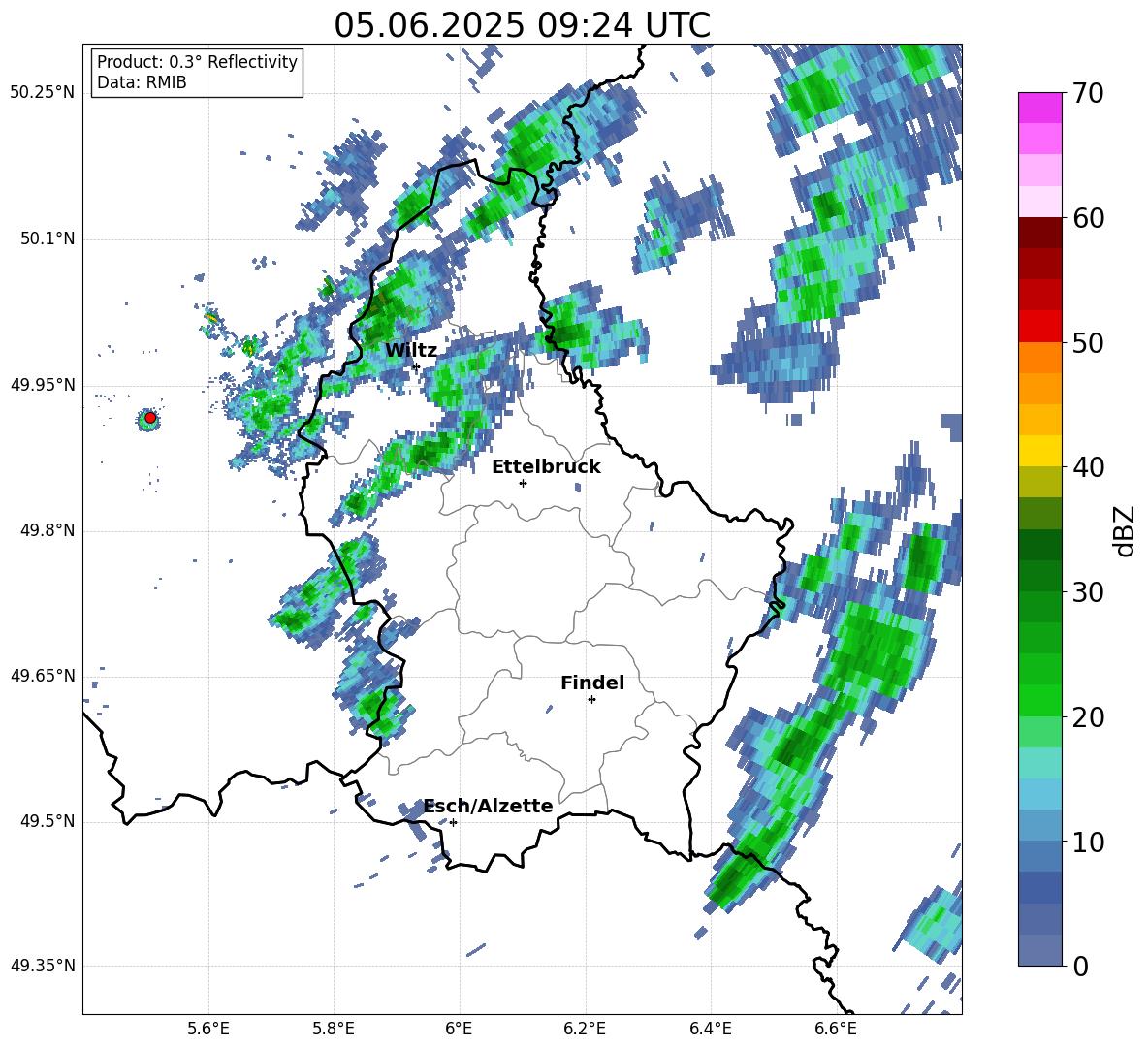The image size is (1148, 1048).
Task: Click the 'Data: RMIB' label
Action: (142, 82)
